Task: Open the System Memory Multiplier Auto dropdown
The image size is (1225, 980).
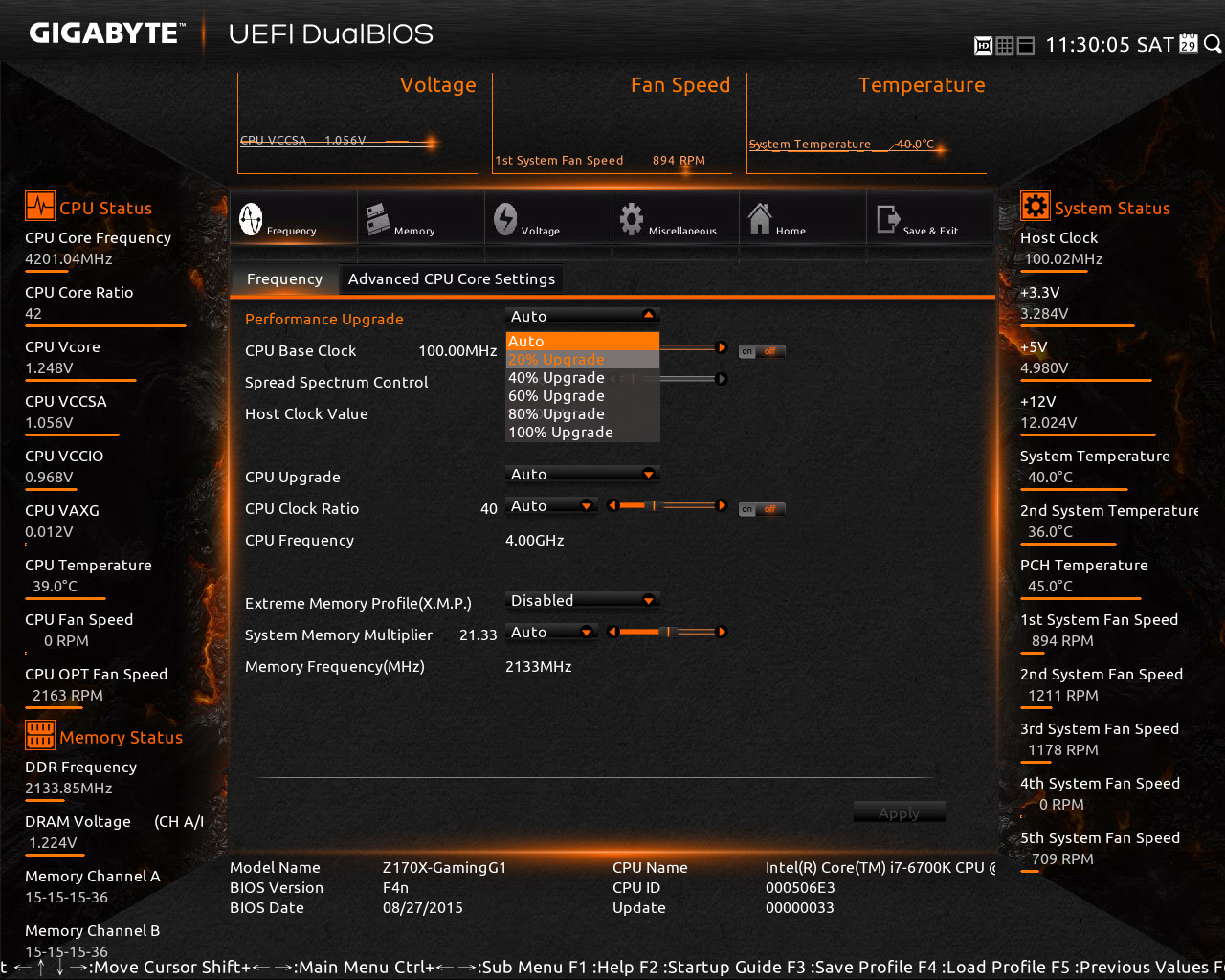Action: click(x=552, y=632)
